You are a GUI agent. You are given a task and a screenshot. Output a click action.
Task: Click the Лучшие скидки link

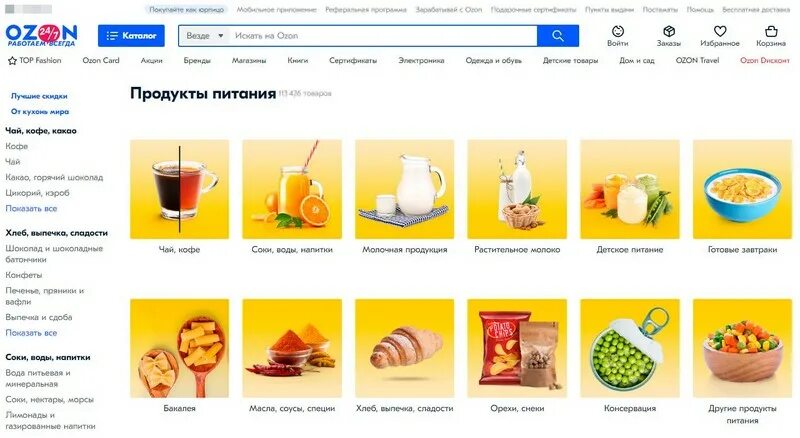tap(39, 96)
